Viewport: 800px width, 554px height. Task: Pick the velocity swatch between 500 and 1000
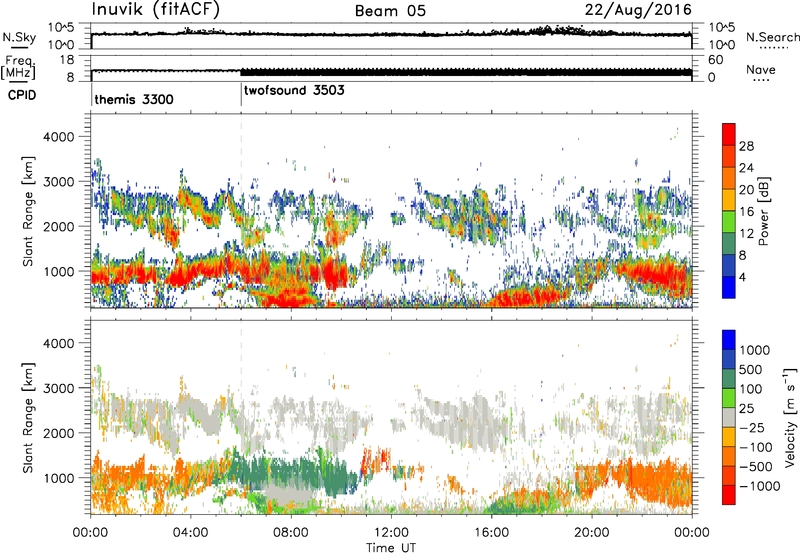[729, 360]
